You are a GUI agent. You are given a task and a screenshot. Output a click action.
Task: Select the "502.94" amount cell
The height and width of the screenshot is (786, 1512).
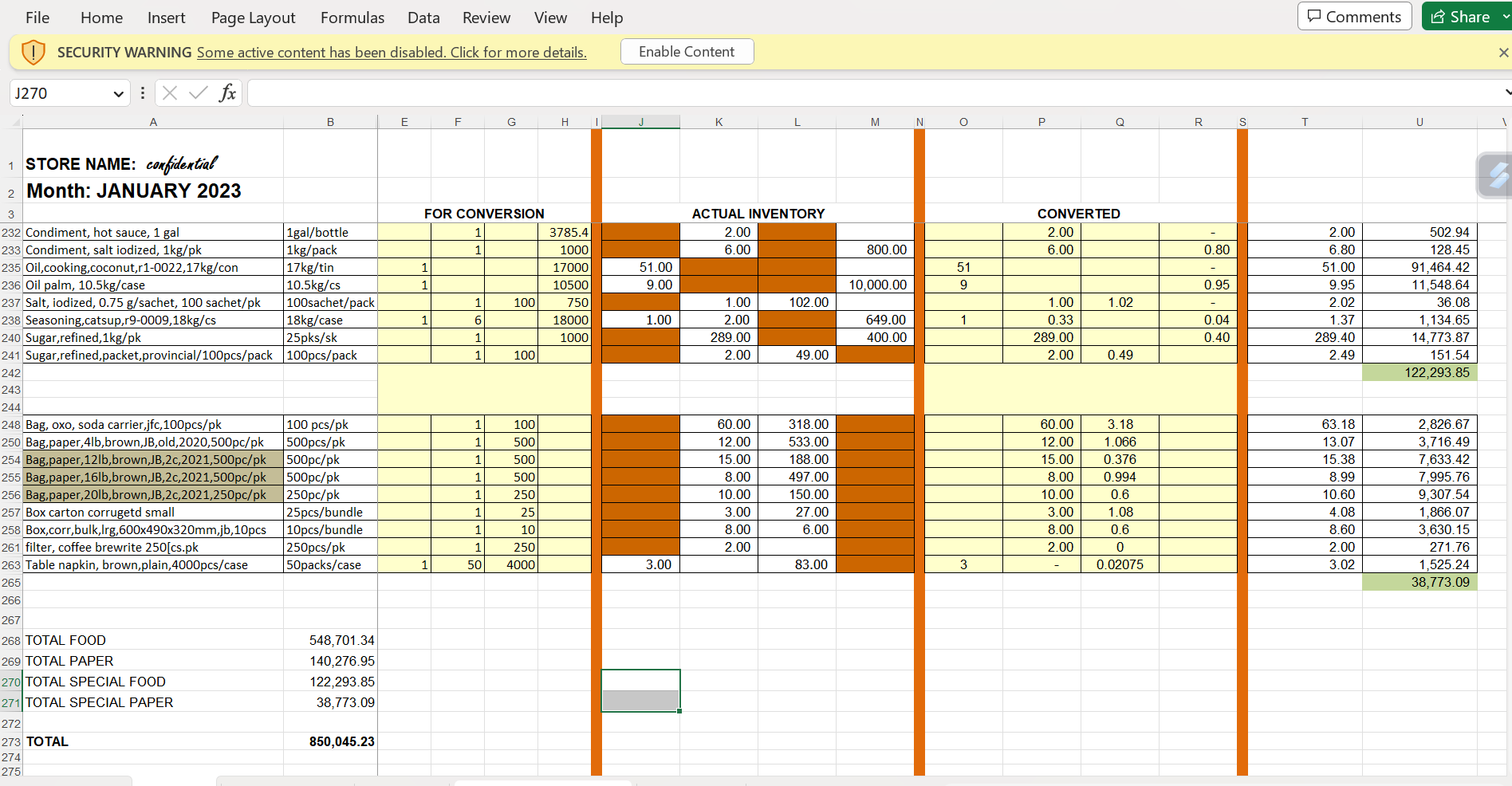pyautogui.click(x=1419, y=232)
